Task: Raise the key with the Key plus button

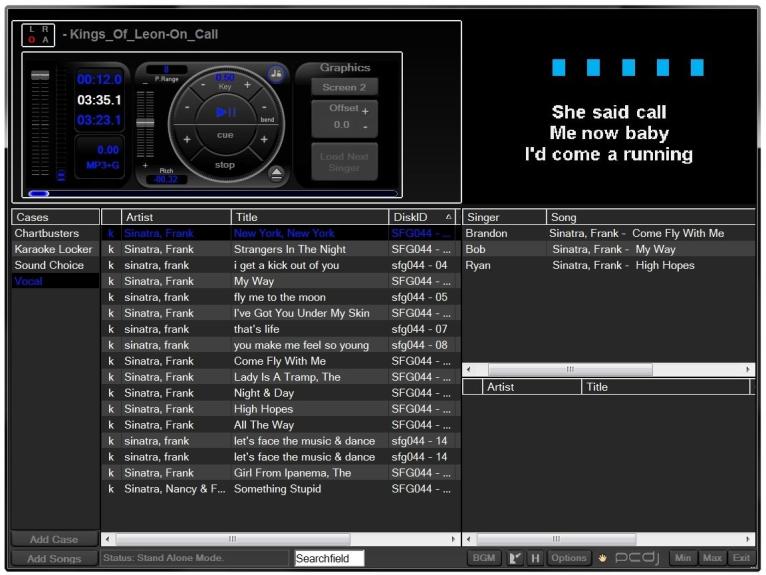Action: (247, 85)
